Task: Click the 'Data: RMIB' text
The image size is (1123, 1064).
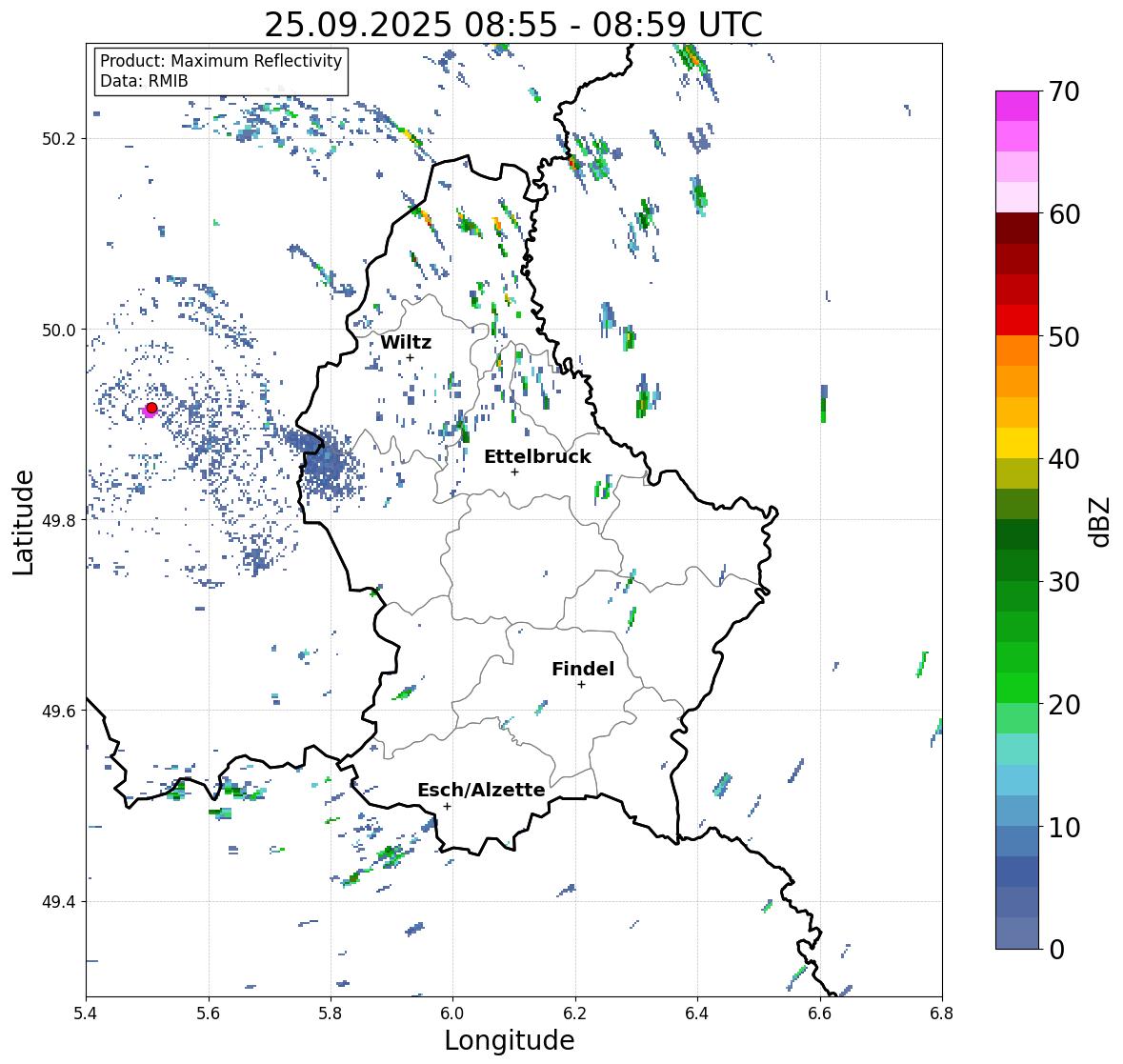Action: (x=144, y=81)
